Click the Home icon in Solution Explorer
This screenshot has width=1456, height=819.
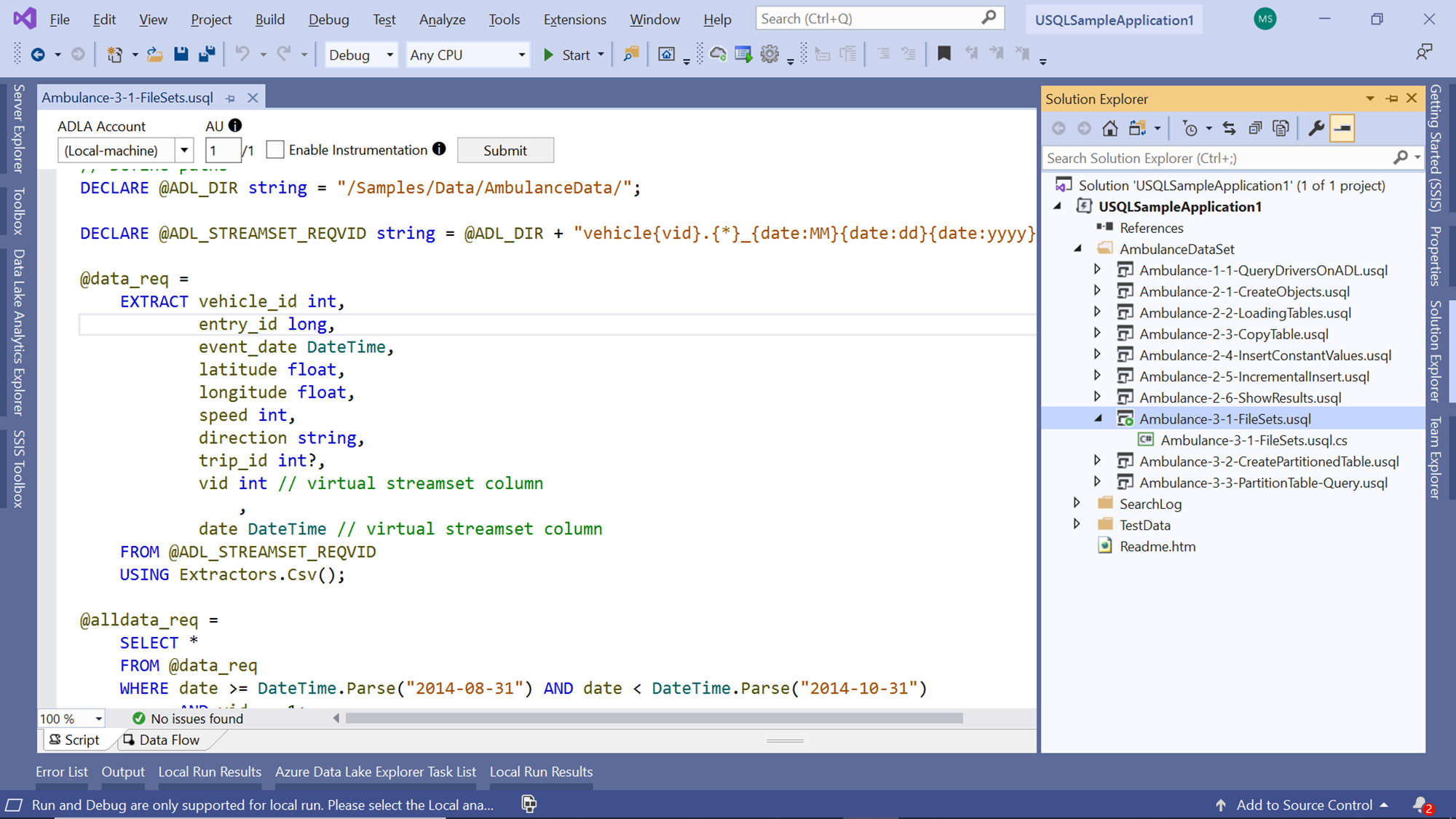point(1109,129)
